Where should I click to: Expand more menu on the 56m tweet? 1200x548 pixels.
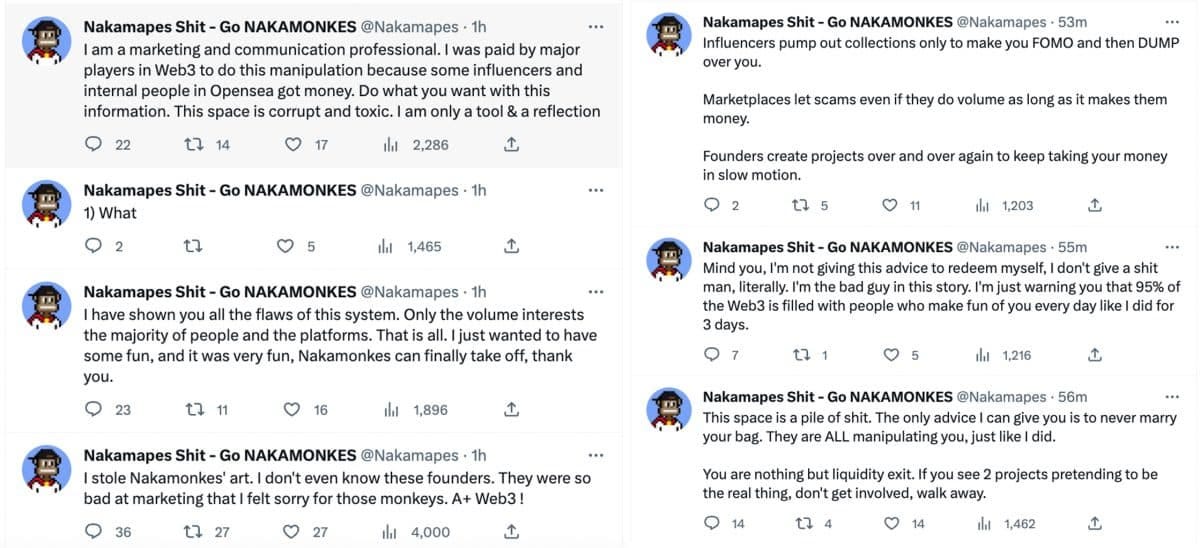click(x=1172, y=396)
